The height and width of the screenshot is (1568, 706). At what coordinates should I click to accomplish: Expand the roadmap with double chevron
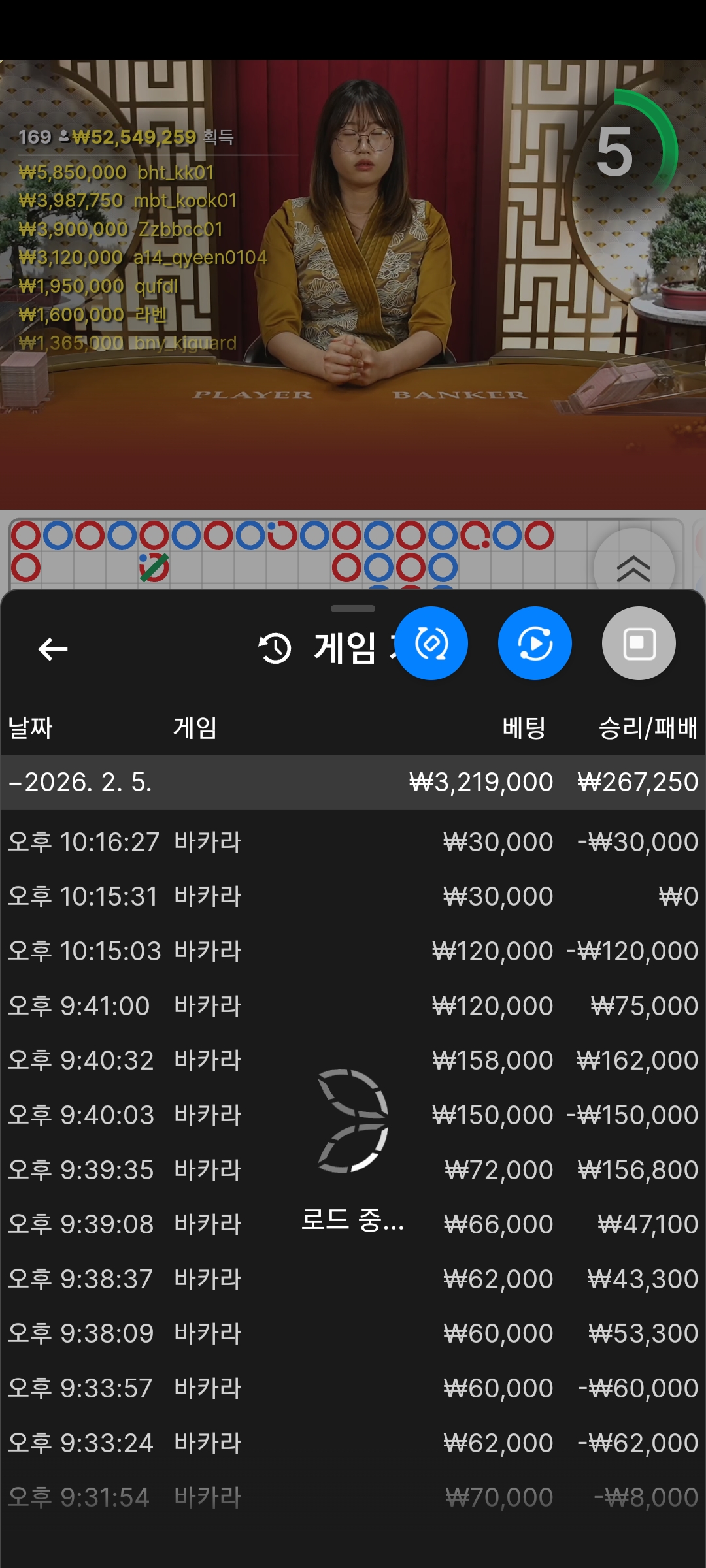[633, 568]
